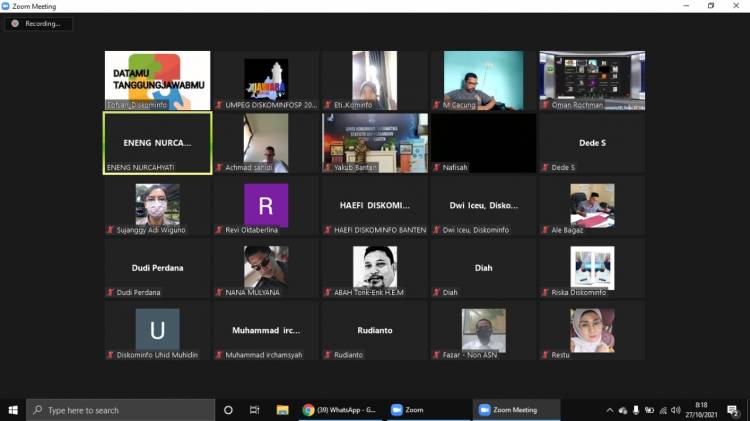Click the taskbar search box

pos(121,410)
